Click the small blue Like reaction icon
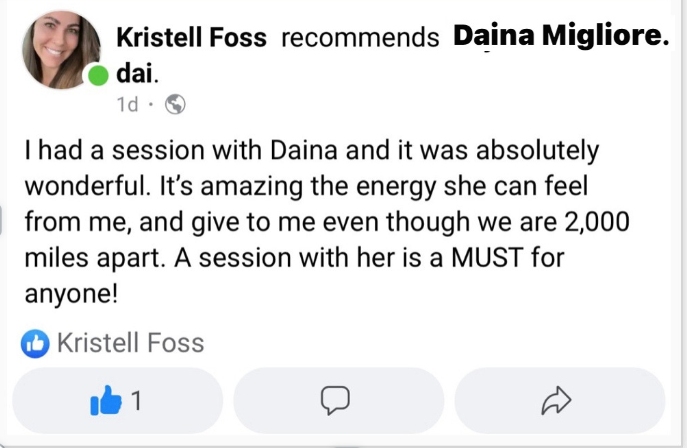Screen dimensions: 687x448 (x=35, y=344)
